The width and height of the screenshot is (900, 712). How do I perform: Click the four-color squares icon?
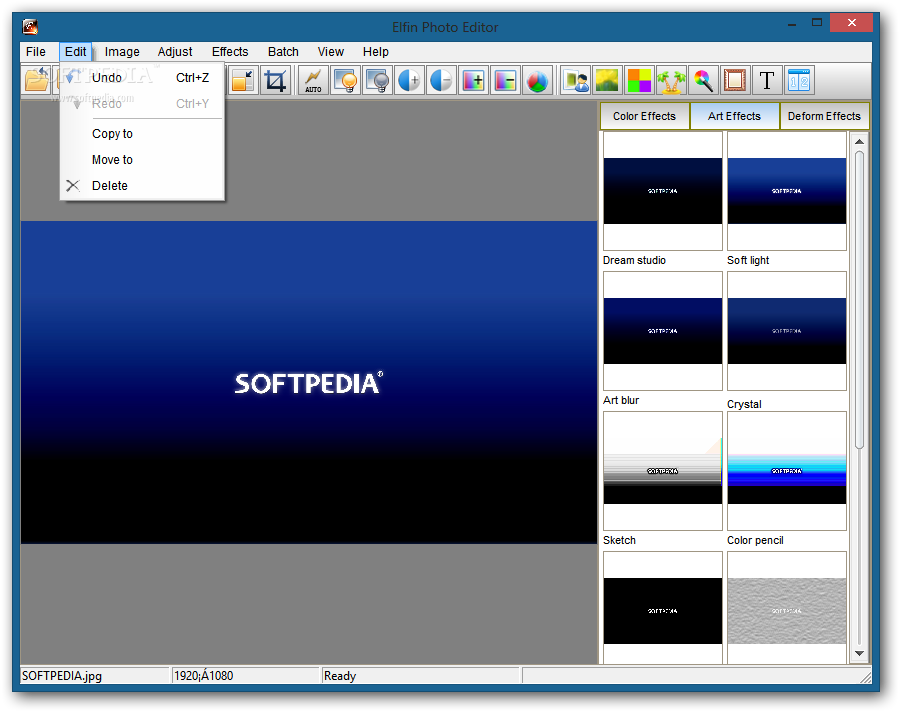click(639, 80)
